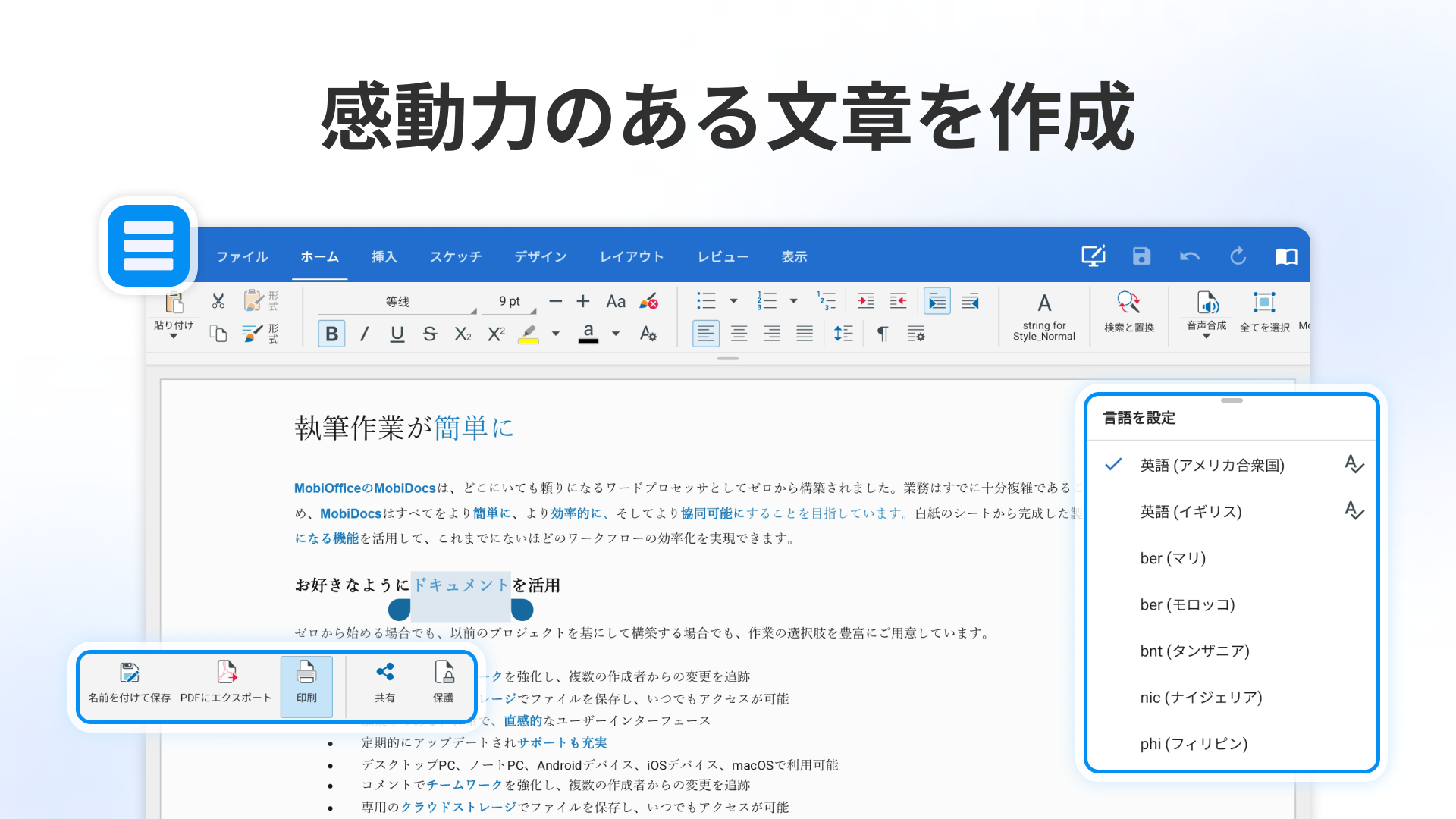This screenshot has height=819, width=1456.
Task: Click 名前を付けて保存 (Save As)
Action: click(130, 683)
